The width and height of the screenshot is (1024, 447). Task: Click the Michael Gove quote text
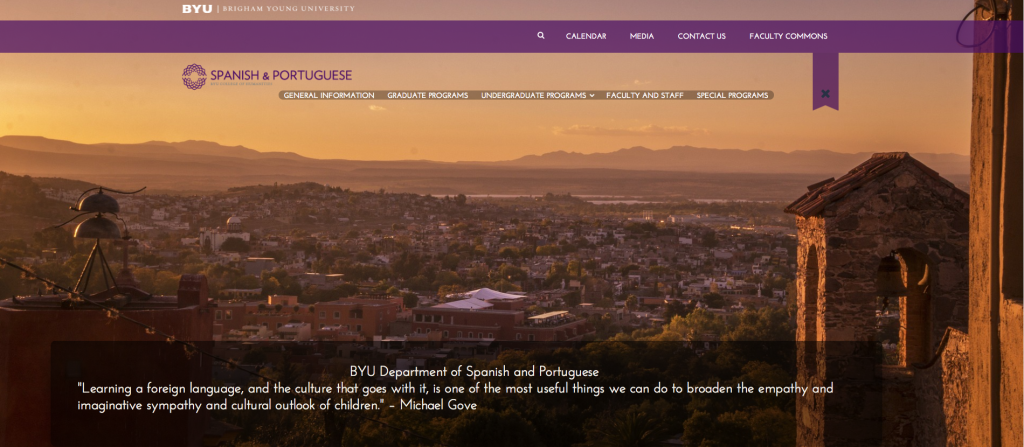pyautogui.click(x=455, y=397)
